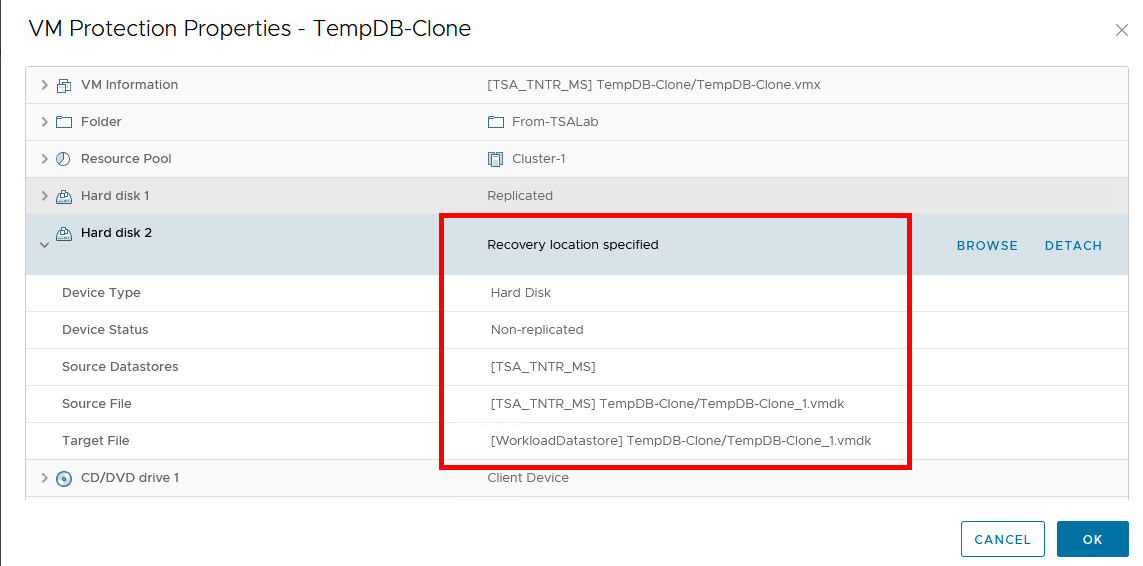Click the Resource Pool icon
The width and height of the screenshot is (1143, 566).
pos(64,159)
